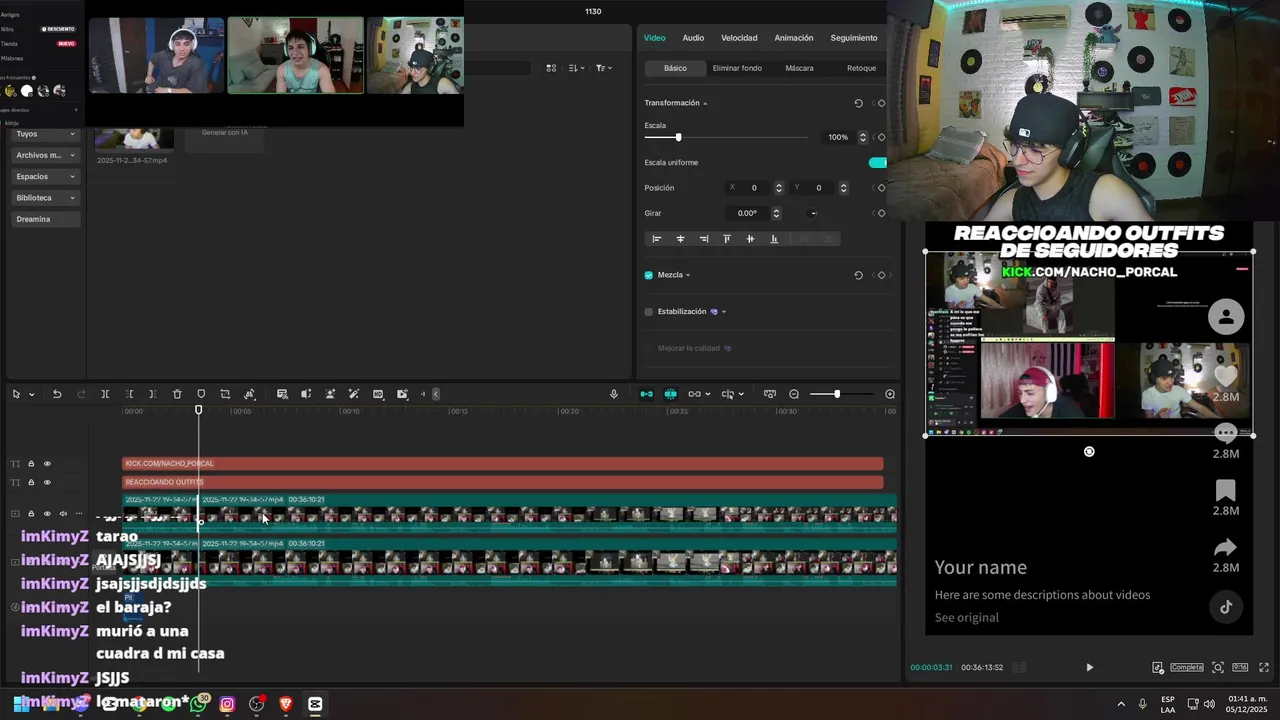This screenshot has width=1280, height=720.
Task: Open the 9:16 aspect ratio button
Action: click(1240, 667)
